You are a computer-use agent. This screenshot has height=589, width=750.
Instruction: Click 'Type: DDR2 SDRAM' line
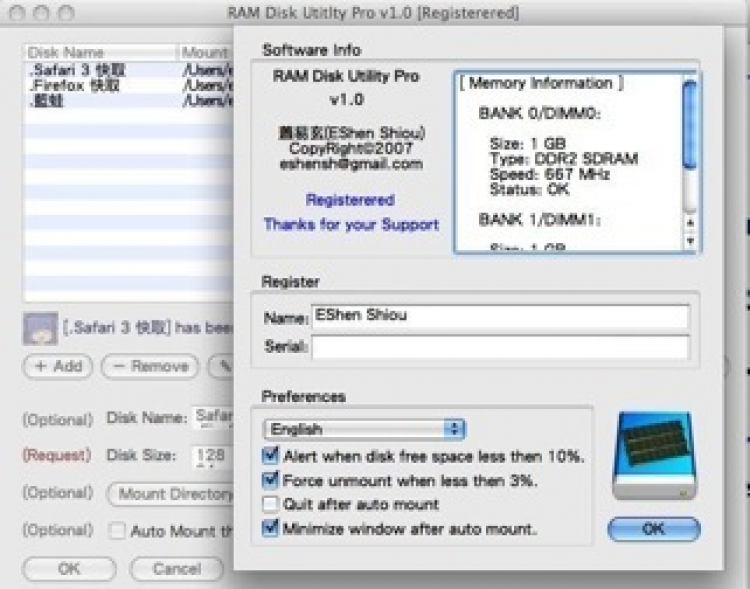[564, 159]
